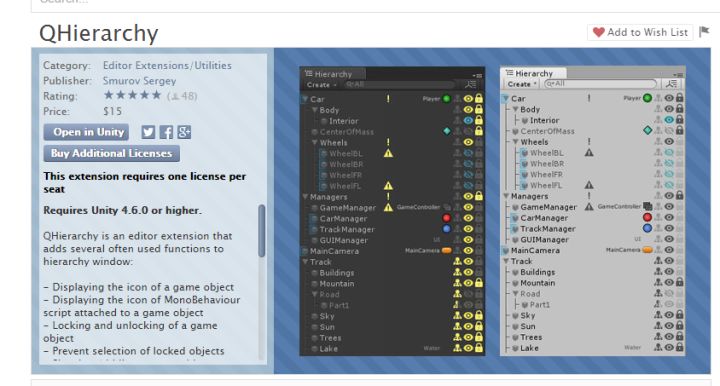The height and width of the screenshot is (386, 720).
Task: Click the Add to Wish List button
Action: click(x=640, y=32)
